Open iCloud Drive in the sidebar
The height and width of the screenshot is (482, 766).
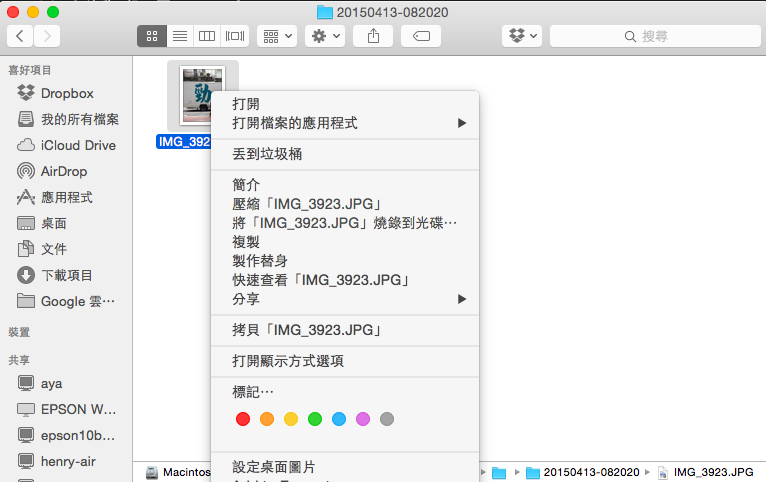(66, 145)
